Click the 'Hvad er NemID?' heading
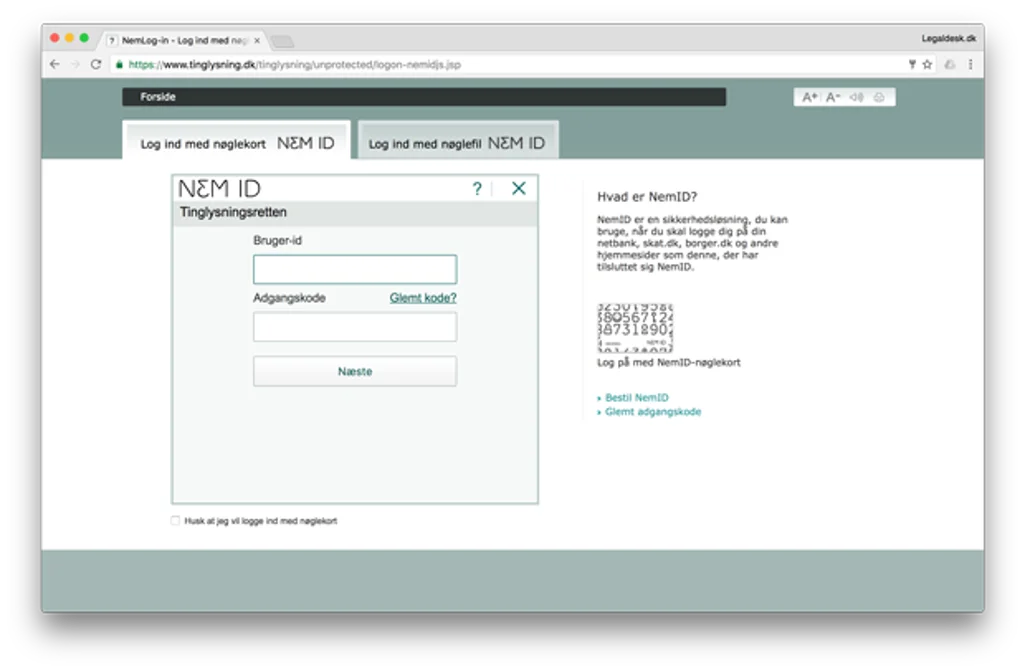Image resolution: width=1024 pixels, height=671 pixels. [x=647, y=197]
